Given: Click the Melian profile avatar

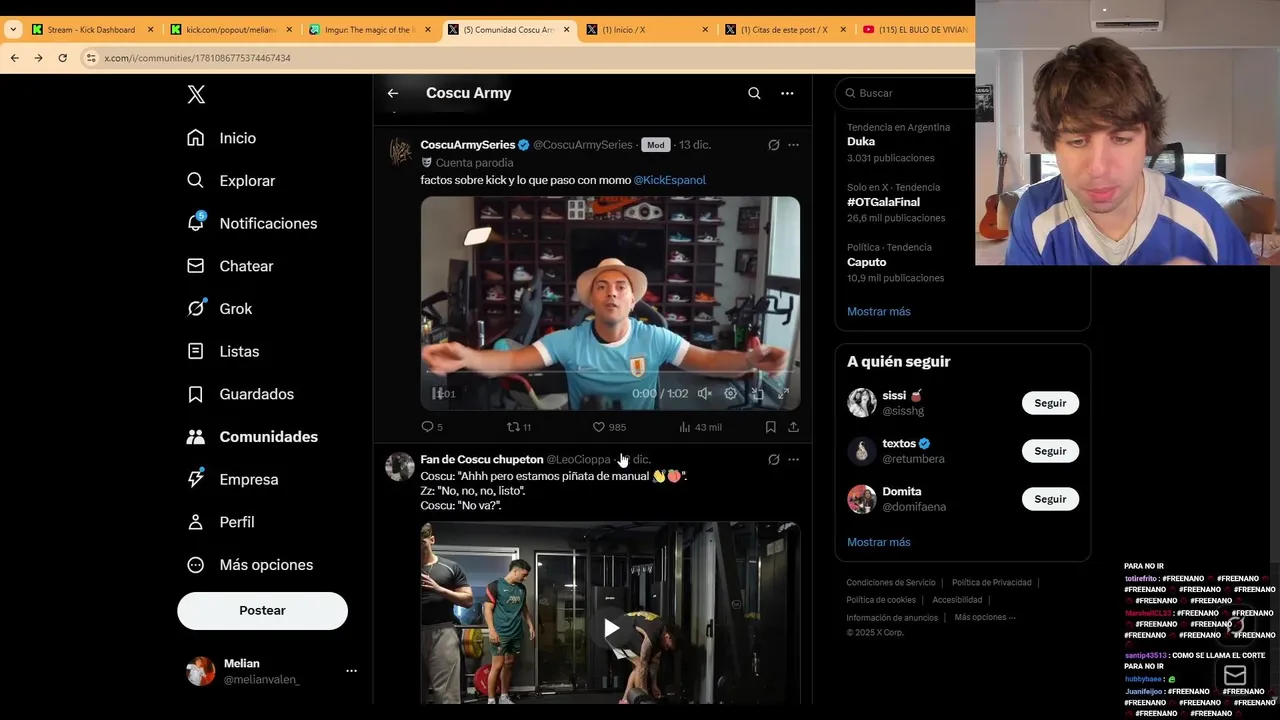Looking at the screenshot, I should pos(201,671).
